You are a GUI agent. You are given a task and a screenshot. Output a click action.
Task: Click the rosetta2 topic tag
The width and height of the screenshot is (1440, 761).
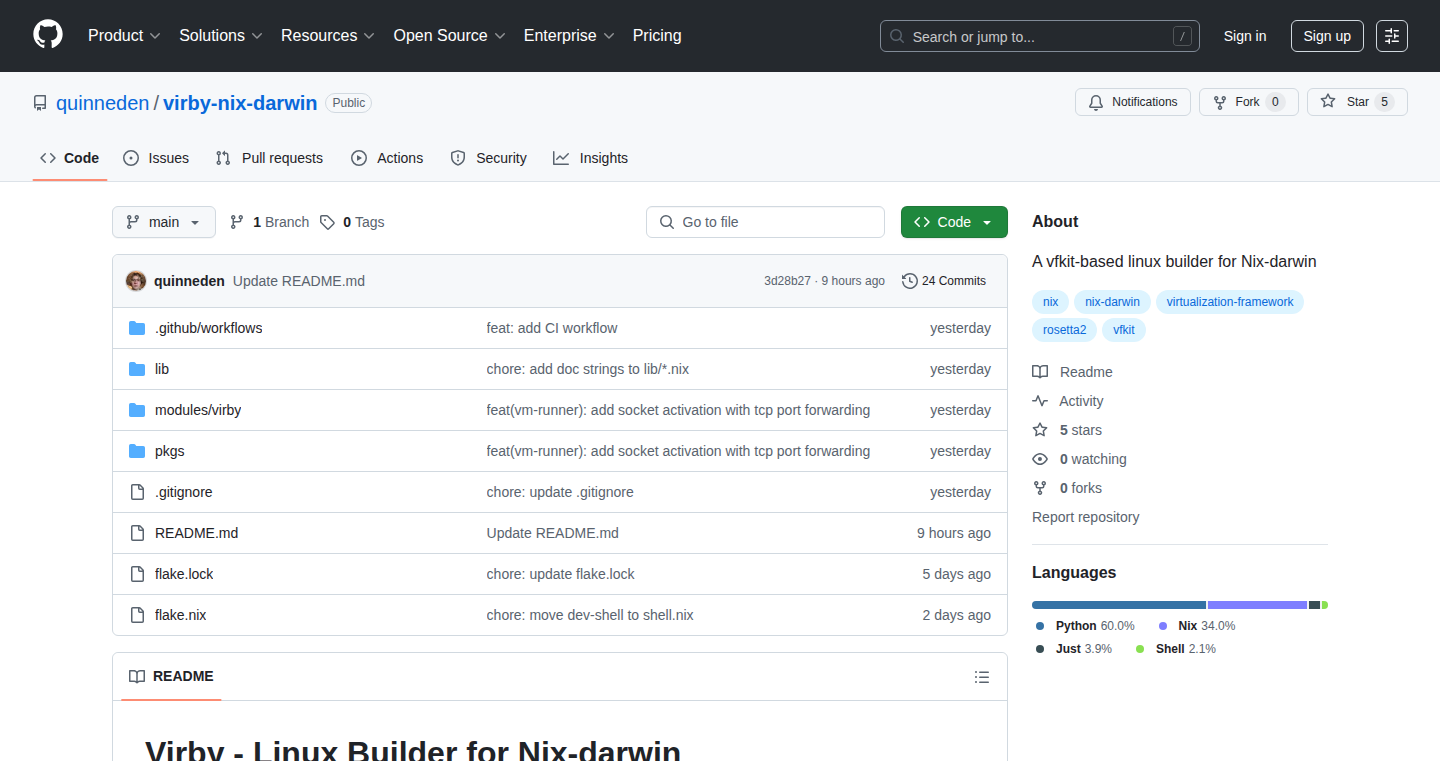pos(1065,329)
